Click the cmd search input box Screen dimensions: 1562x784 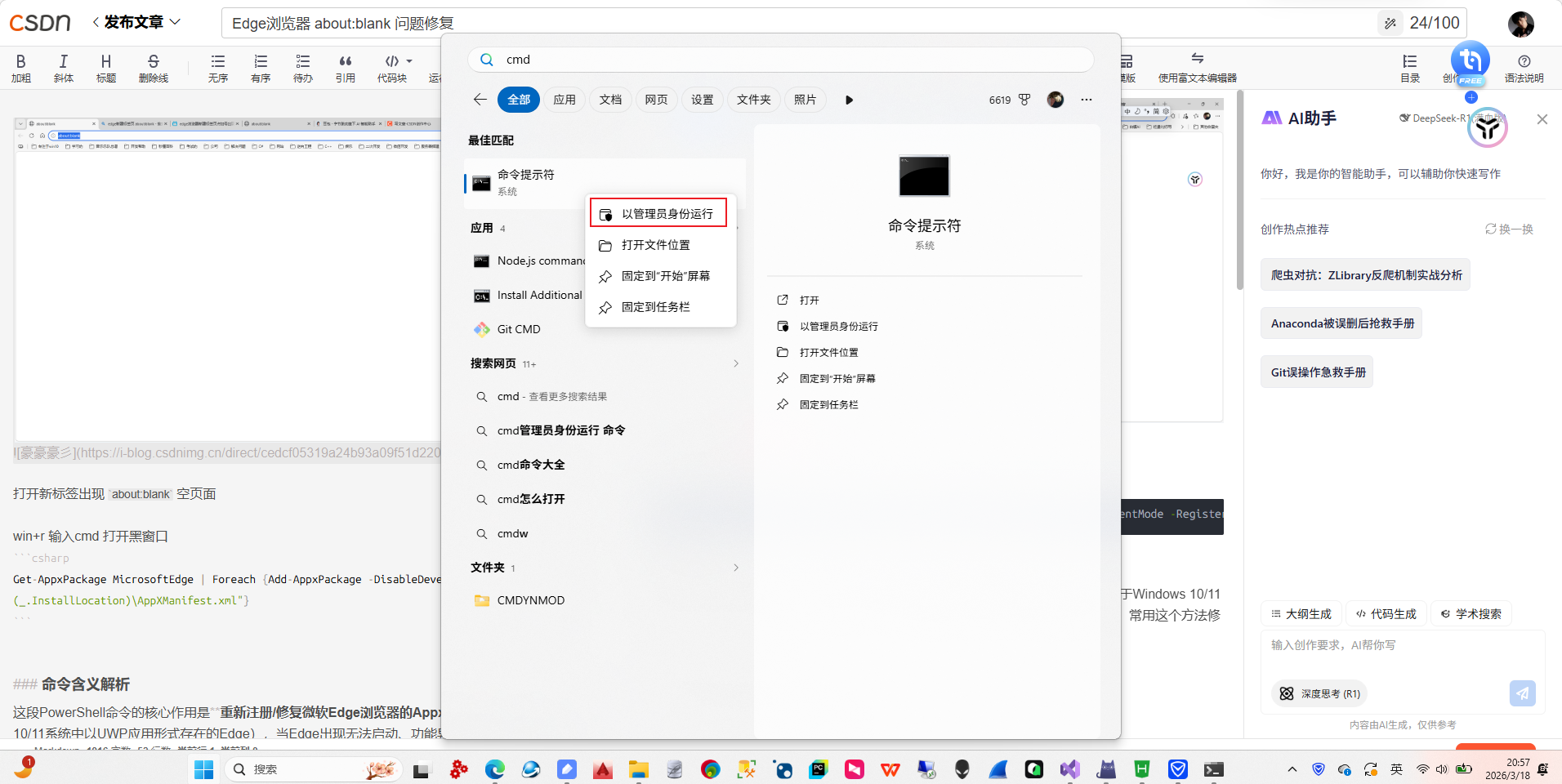point(780,60)
